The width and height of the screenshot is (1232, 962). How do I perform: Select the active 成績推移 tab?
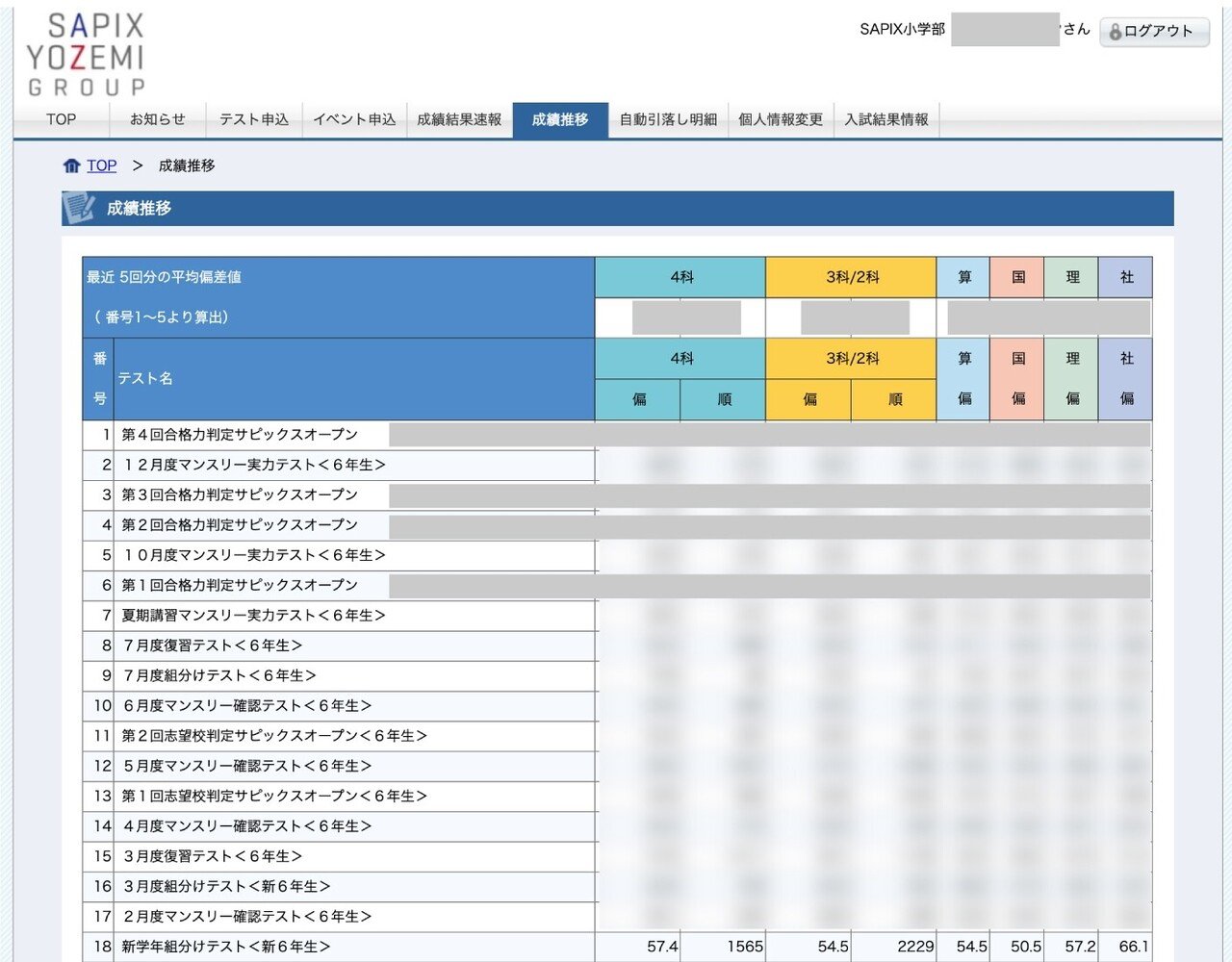point(560,119)
